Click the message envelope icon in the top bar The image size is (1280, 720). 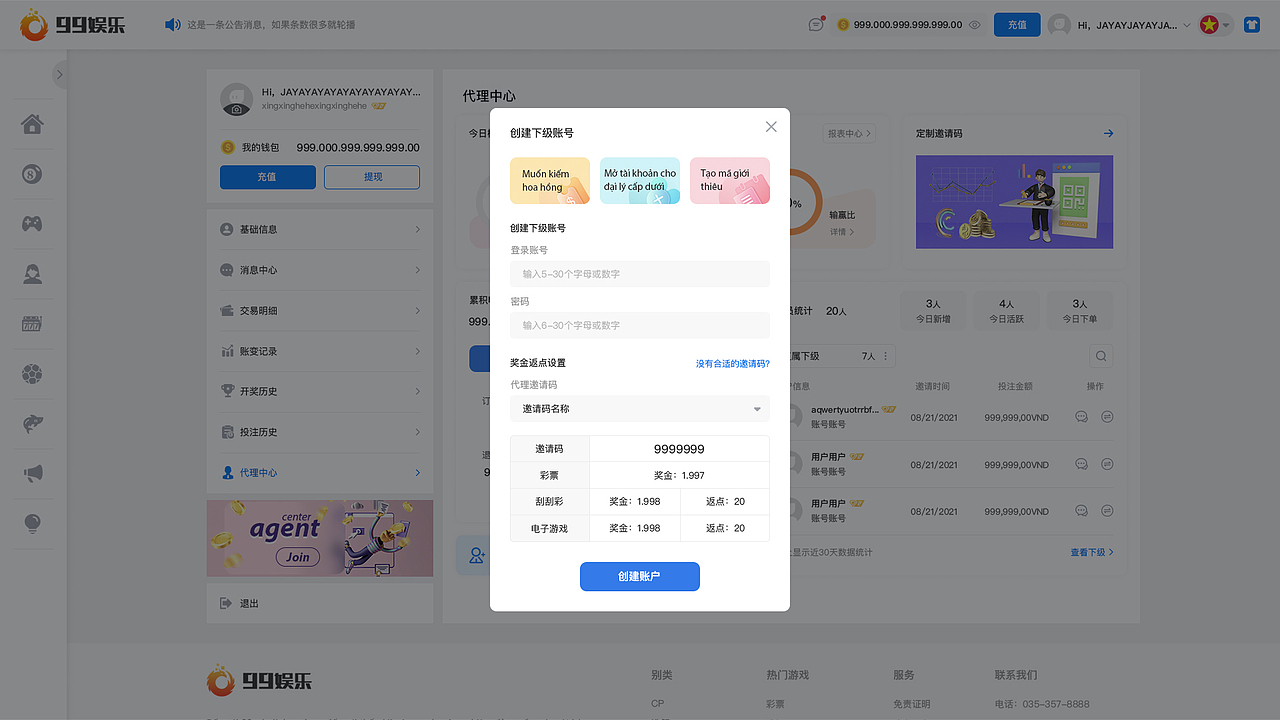[x=816, y=24]
